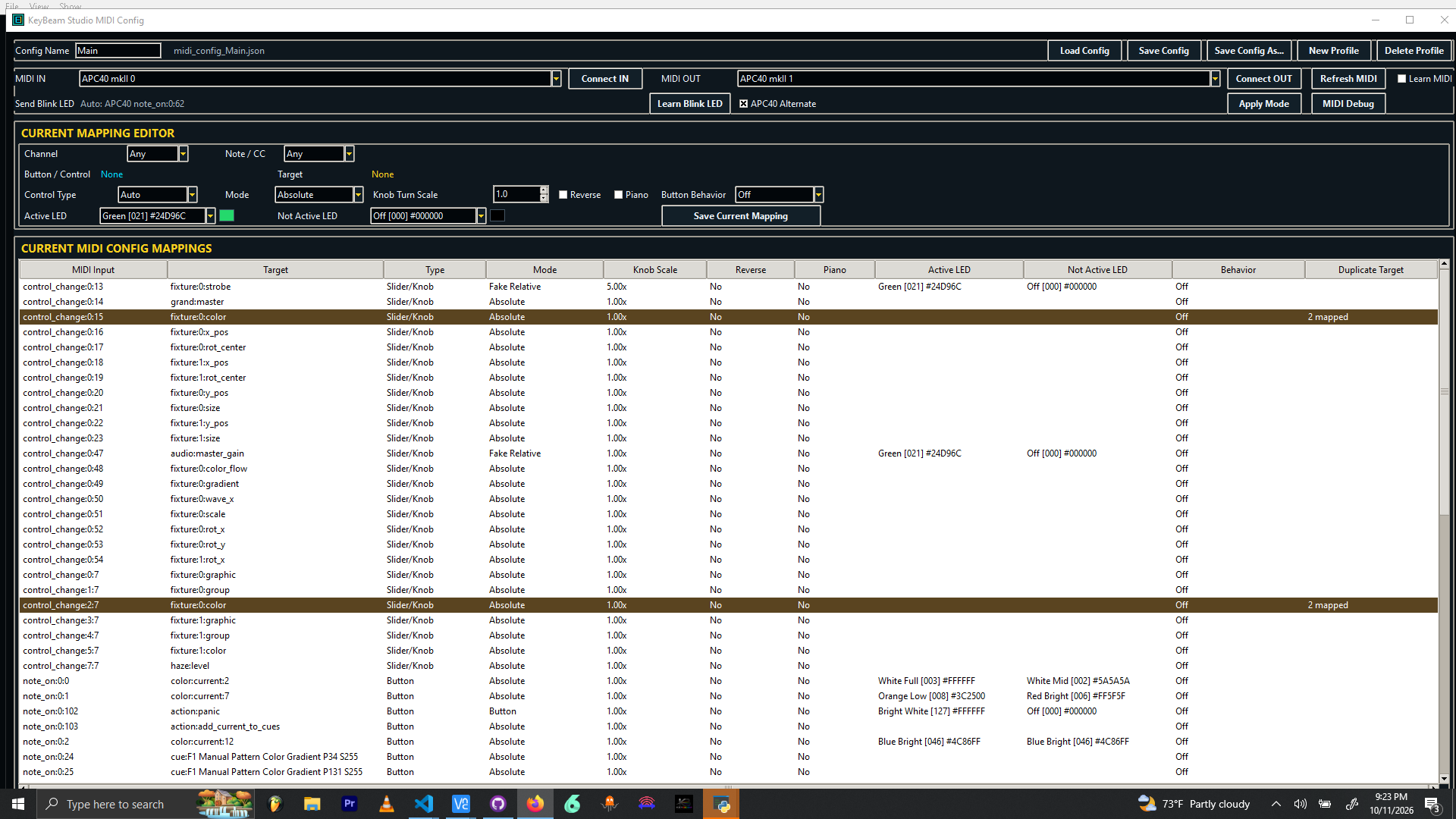The image size is (1456, 819).
Task: Increase Knob Turn Scale with up arrow
Action: [x=544, y=190]
